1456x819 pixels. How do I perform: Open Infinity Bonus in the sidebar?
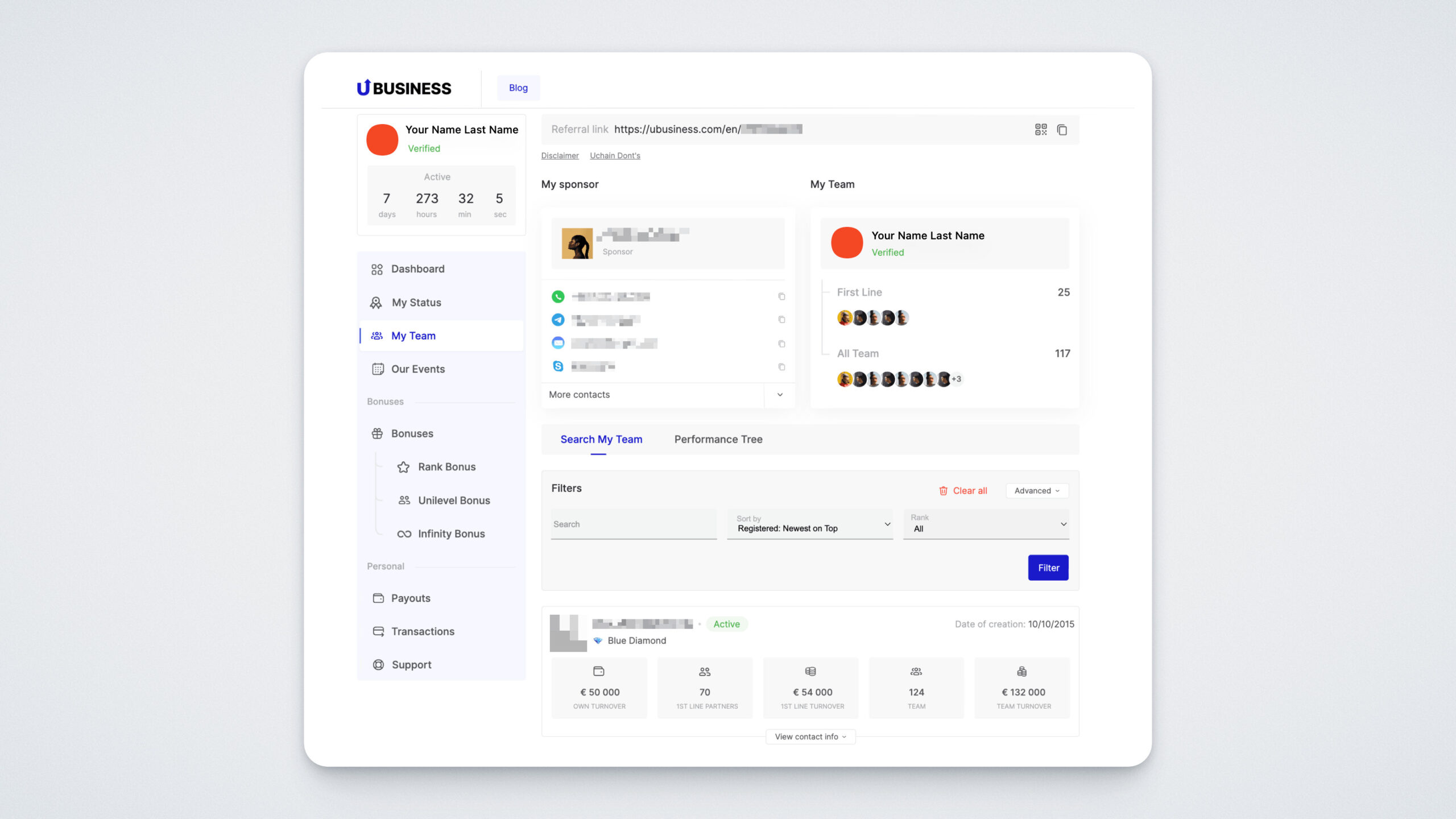(x=451, y=533)
